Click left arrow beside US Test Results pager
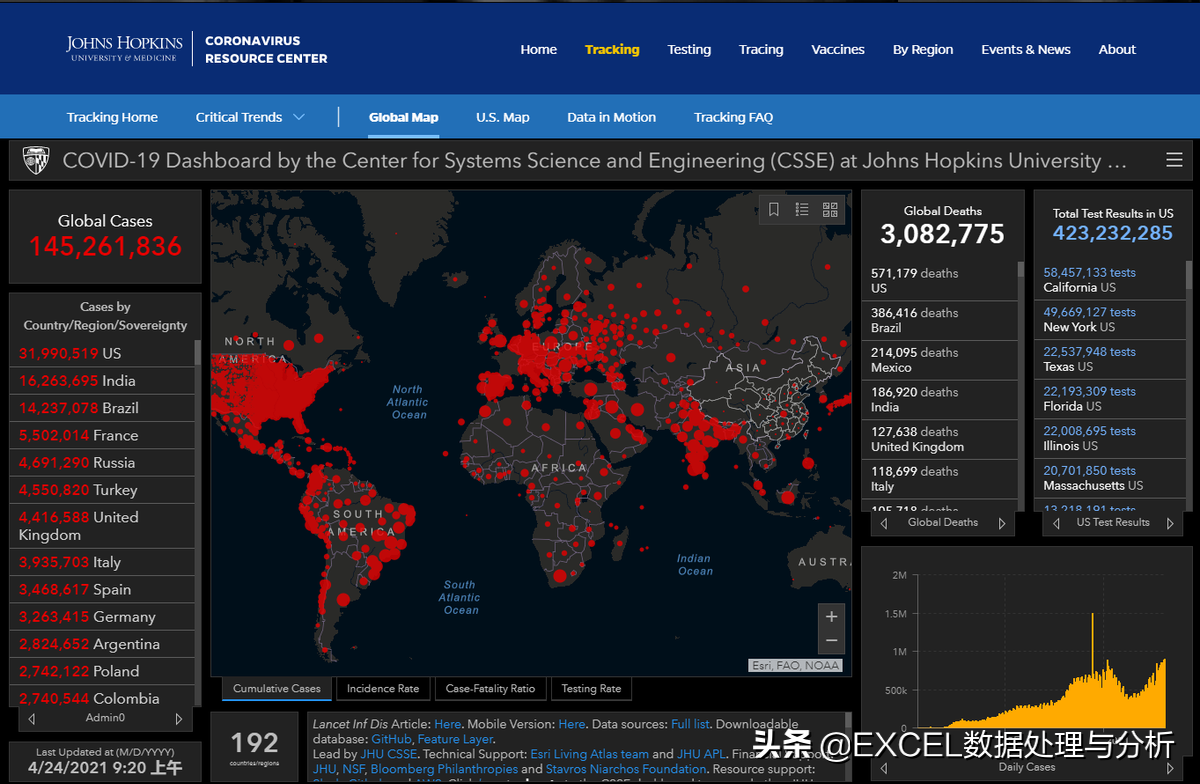The height and width of the screenshot is (784, 1200). click(1055, 523)
